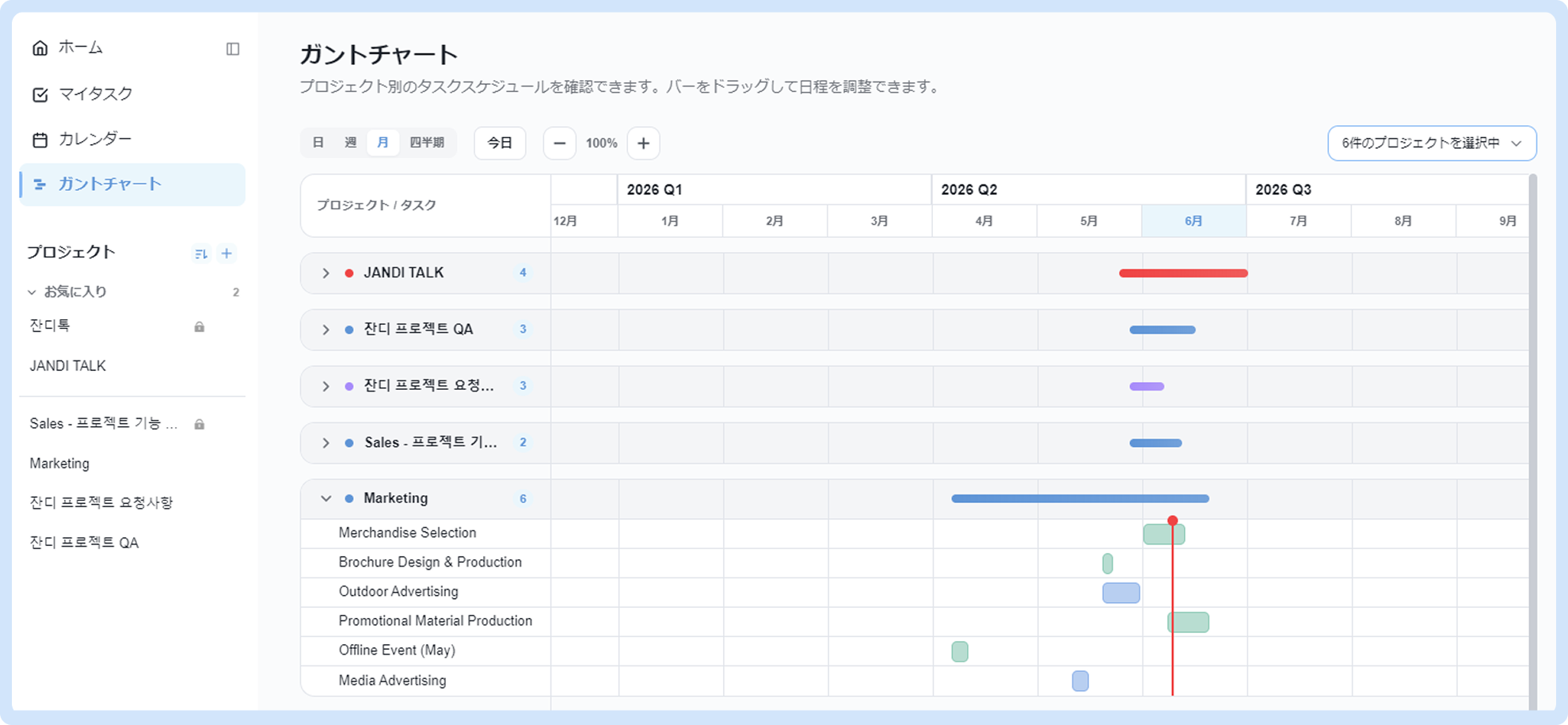Click the Offline Event (May) task bar
This screenshot has height=725, width=1568.
point(960,651)
